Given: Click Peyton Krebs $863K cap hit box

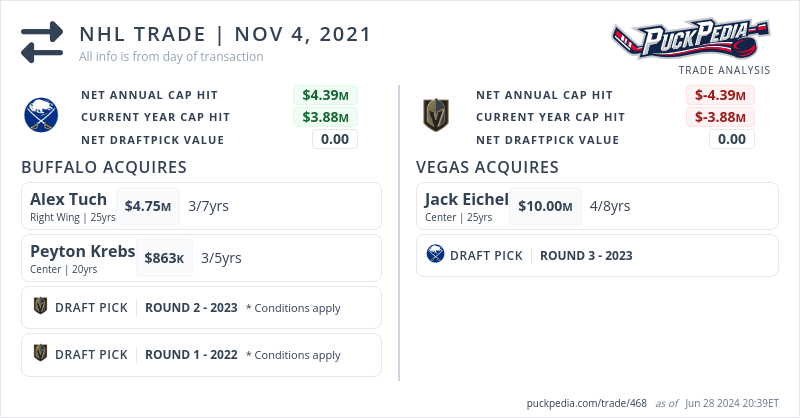Looking at the screenshot, I should [x=164, y=258].
